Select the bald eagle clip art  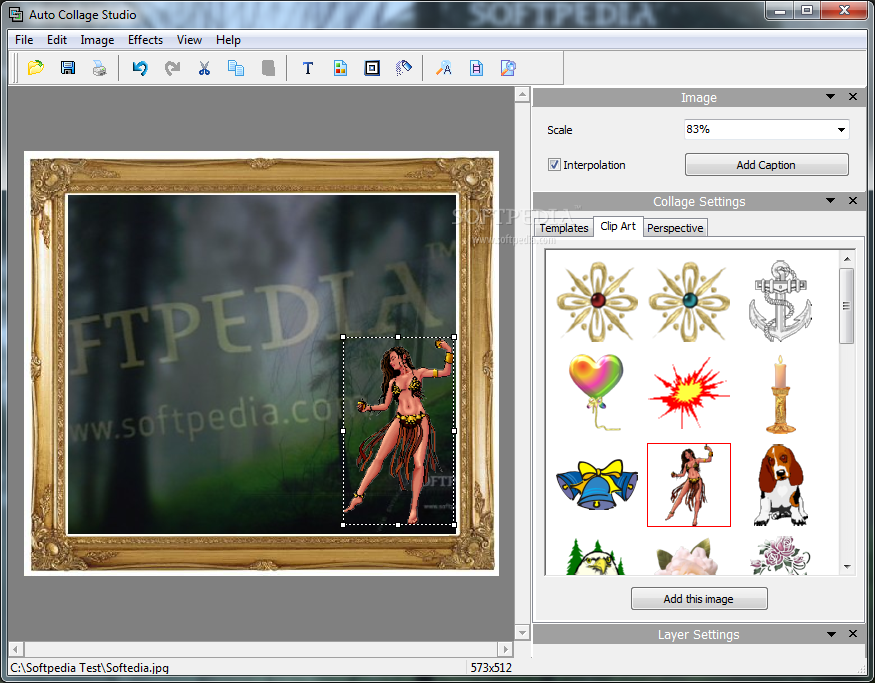coord(596,557)
